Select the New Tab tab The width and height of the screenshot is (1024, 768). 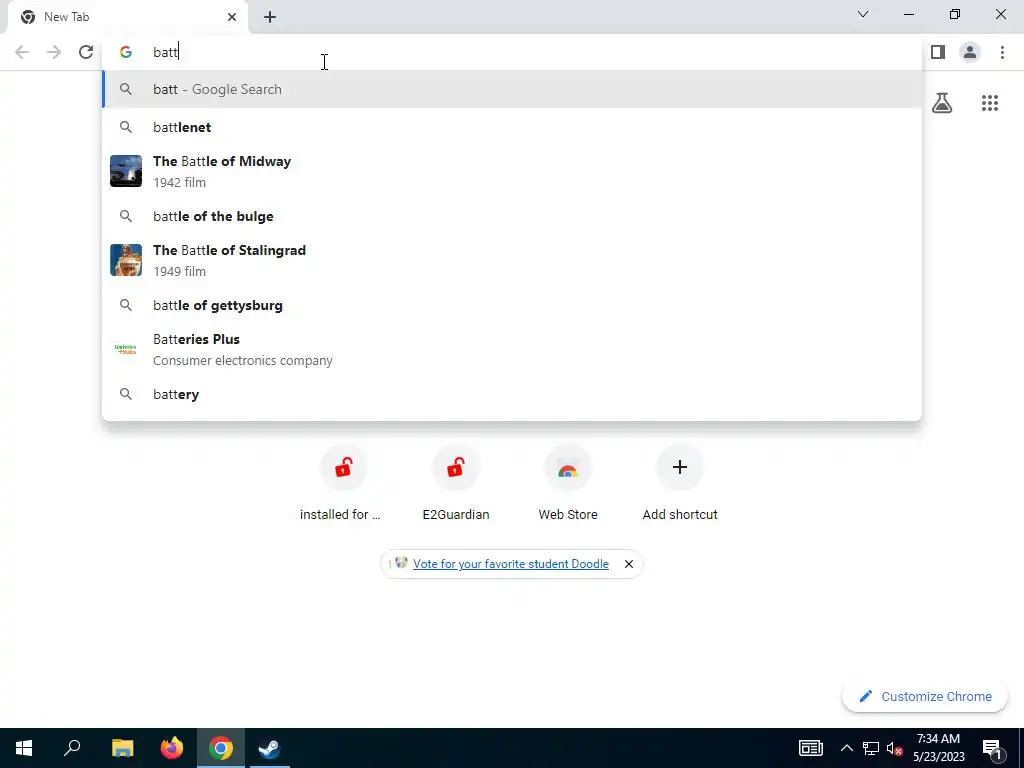(127, 17)
